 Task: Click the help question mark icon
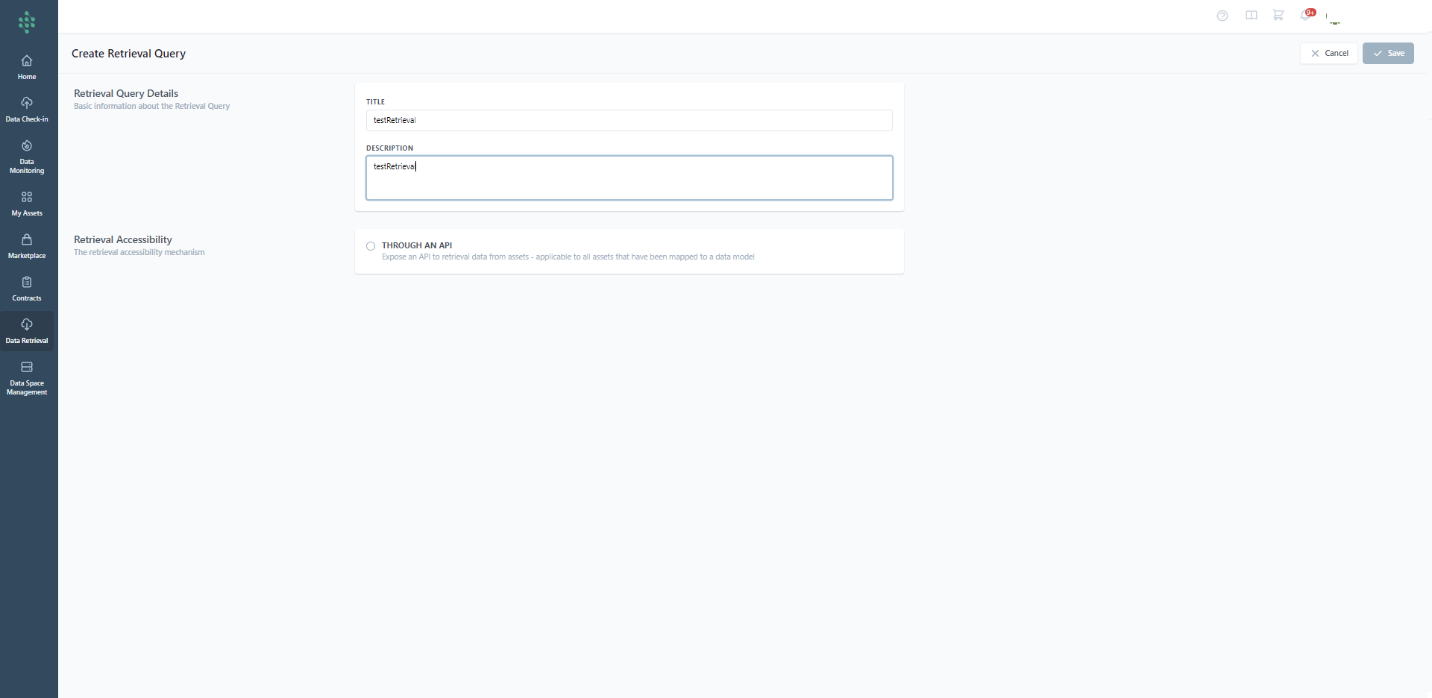click(x=1222, y=15)
